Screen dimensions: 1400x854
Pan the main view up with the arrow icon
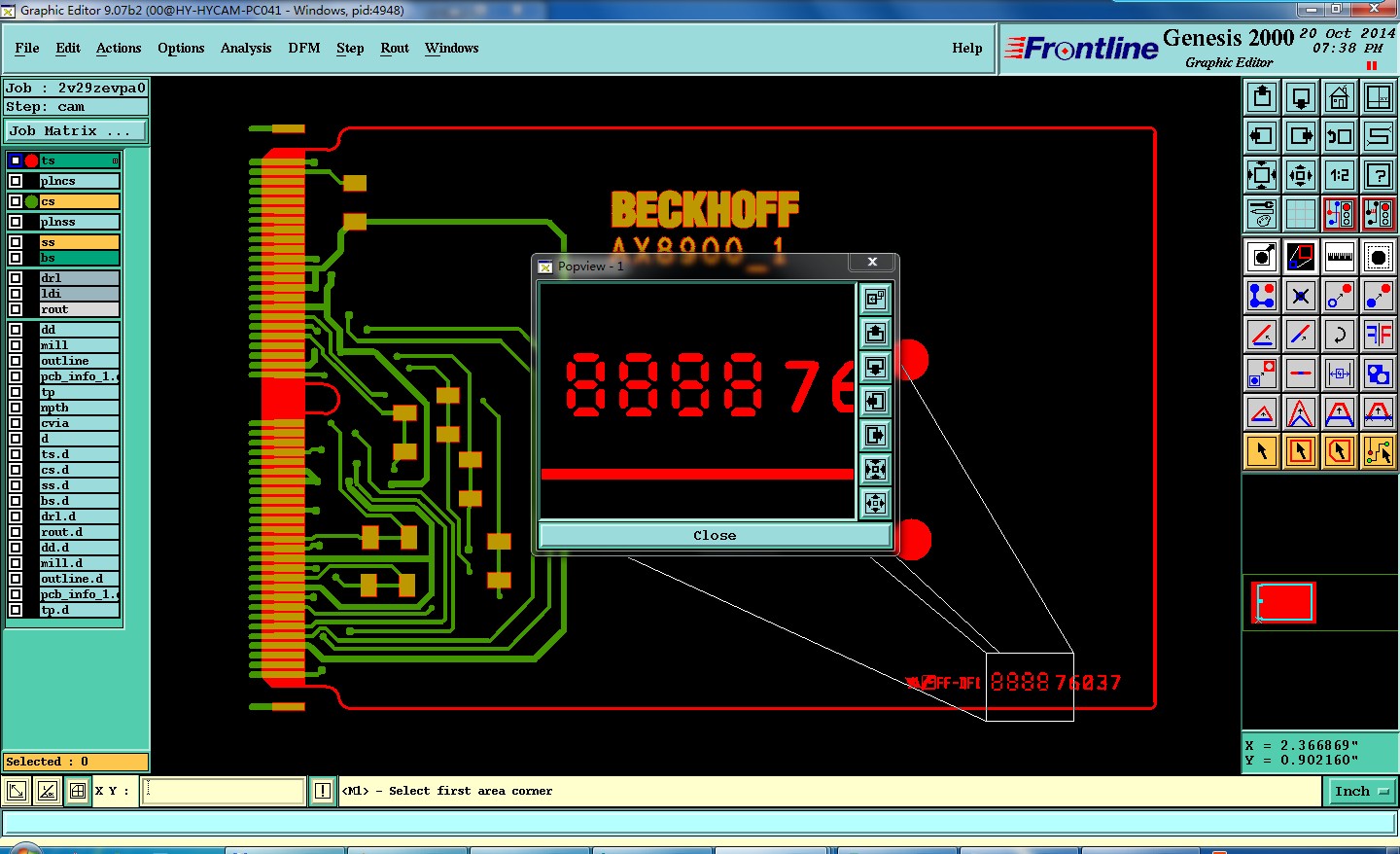pyautogui.click(x=1262, y=96)
